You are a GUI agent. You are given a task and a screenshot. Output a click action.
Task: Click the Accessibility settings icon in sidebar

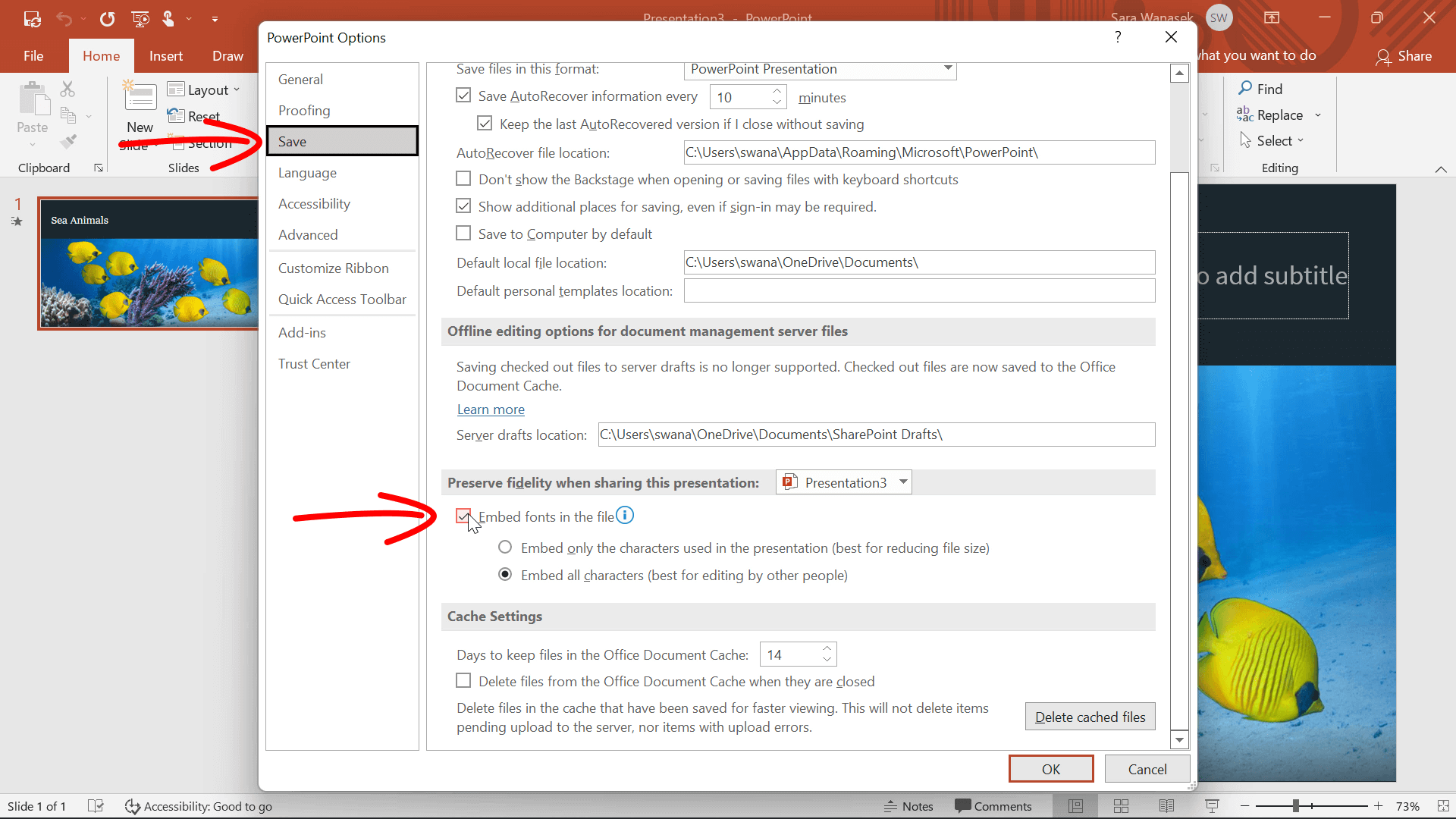point(314,204)
